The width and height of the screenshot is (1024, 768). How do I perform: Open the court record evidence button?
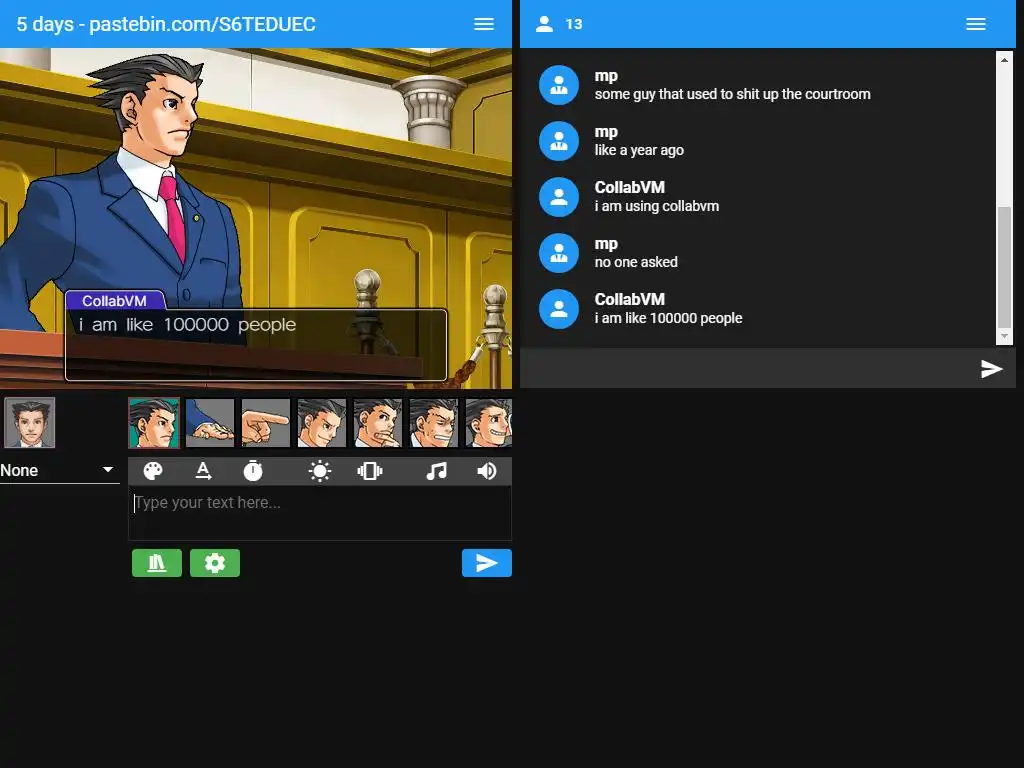157,563
